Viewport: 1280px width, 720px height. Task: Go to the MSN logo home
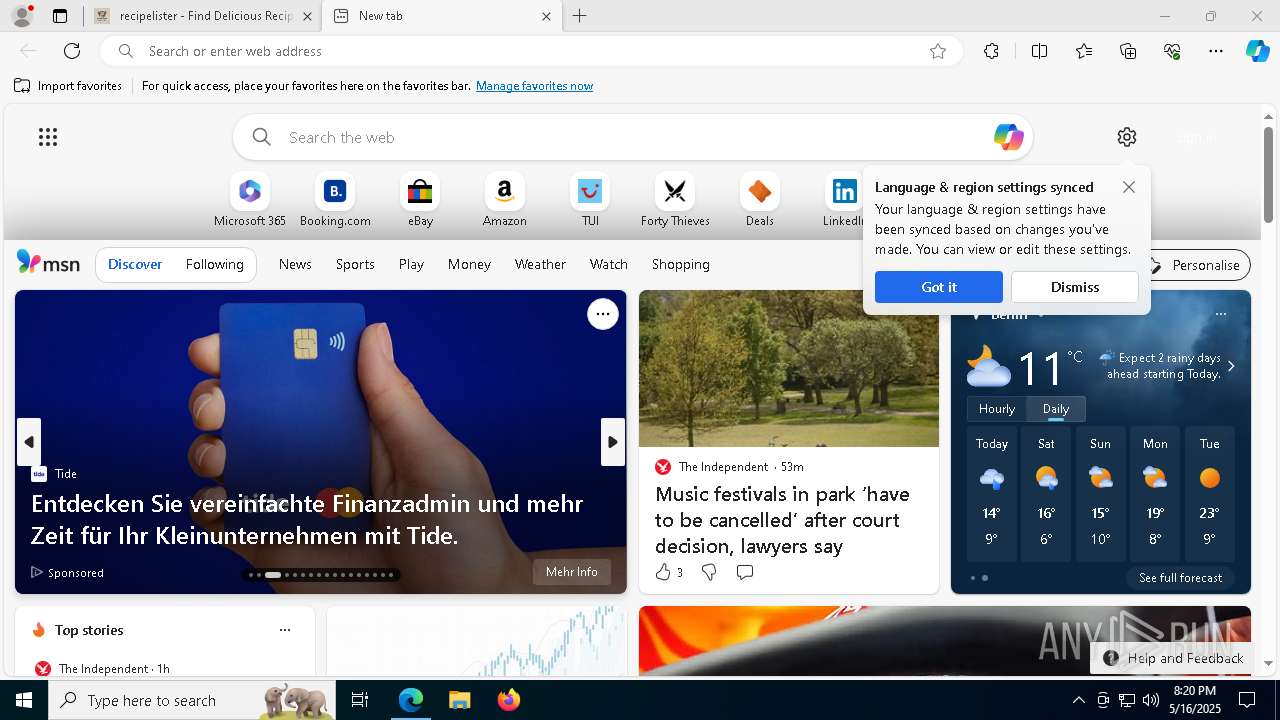[x=48, y=262]
